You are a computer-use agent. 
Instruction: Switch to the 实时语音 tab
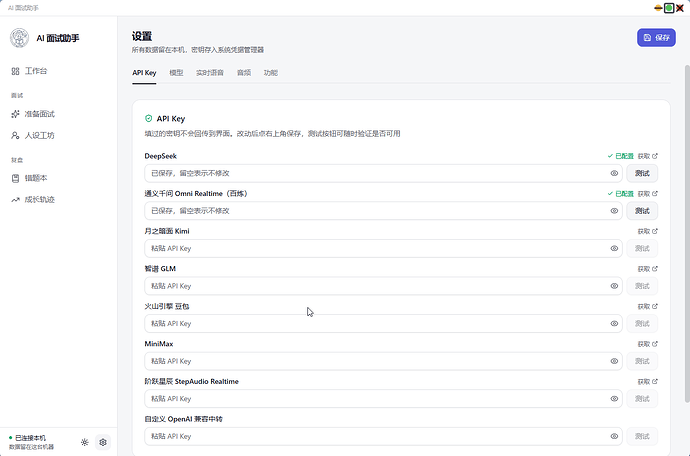point(210,73)
